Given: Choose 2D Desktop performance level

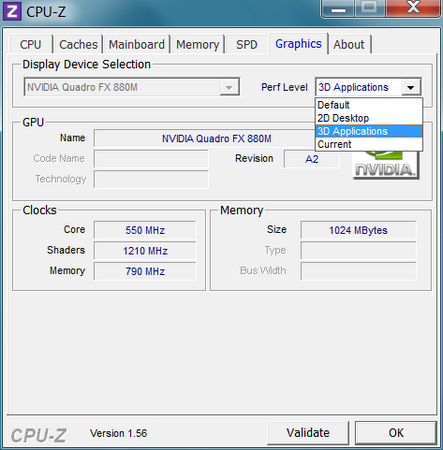Looking at the screenshot, I should (x=369, y=118).
